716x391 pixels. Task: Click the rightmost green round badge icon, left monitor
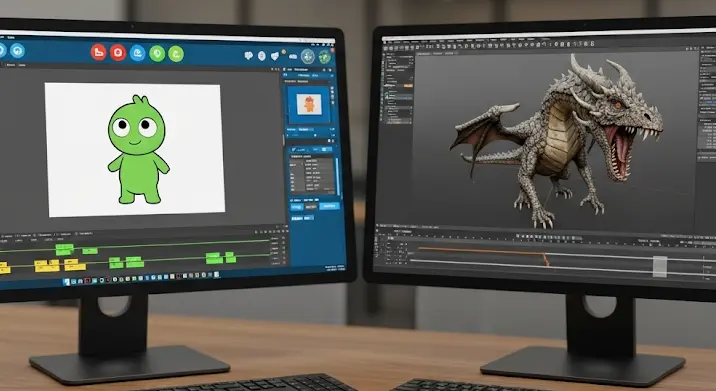325,57
